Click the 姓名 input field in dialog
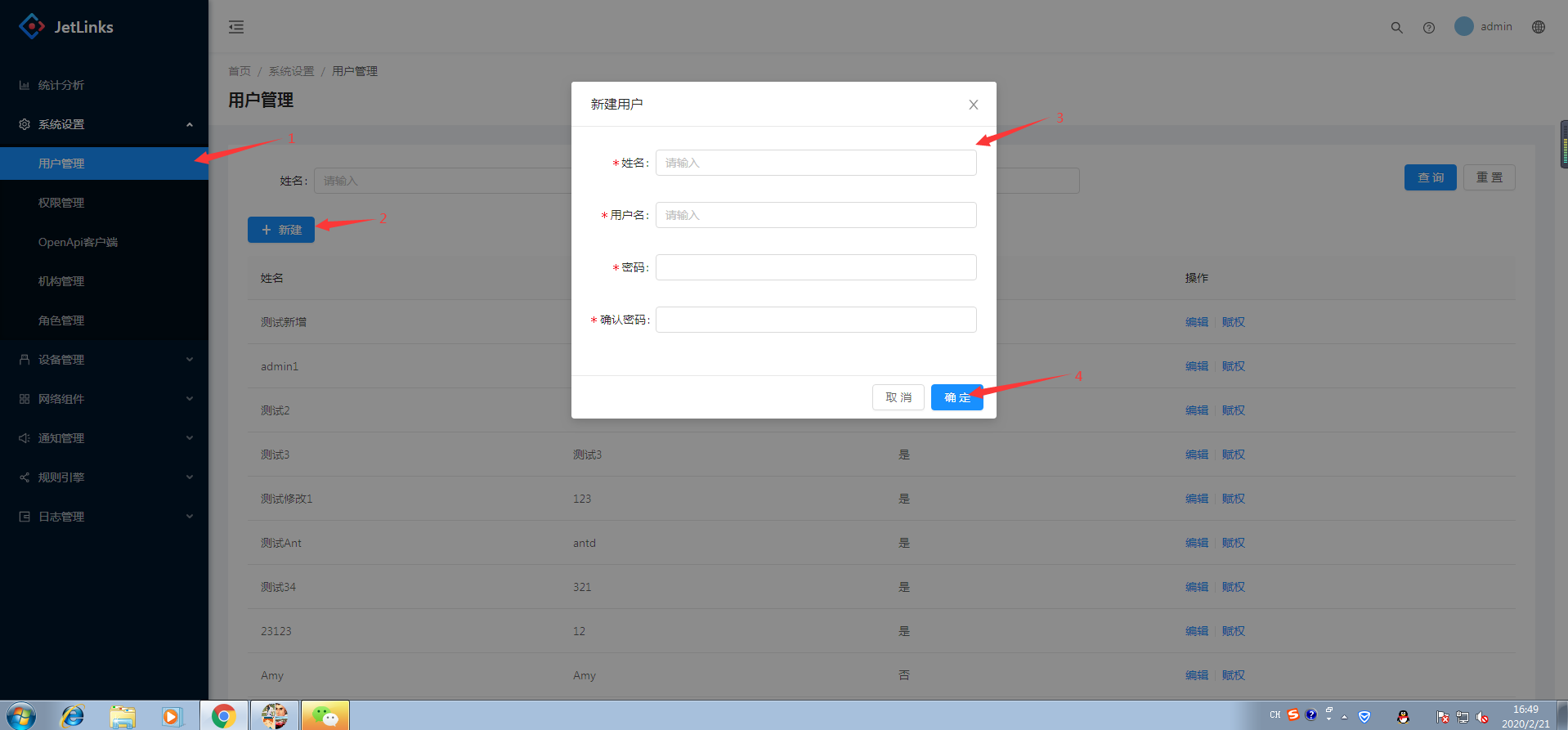The width and height of the screenshot is (1568, 730). coord(815,163)
